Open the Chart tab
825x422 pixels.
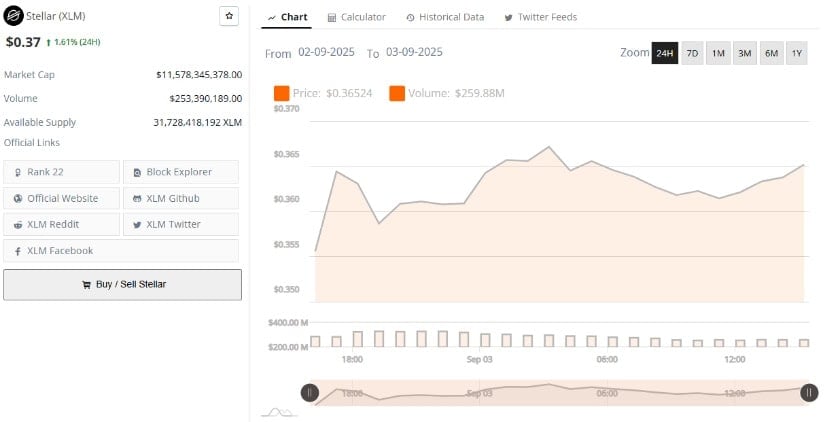[x=287, y=17]
